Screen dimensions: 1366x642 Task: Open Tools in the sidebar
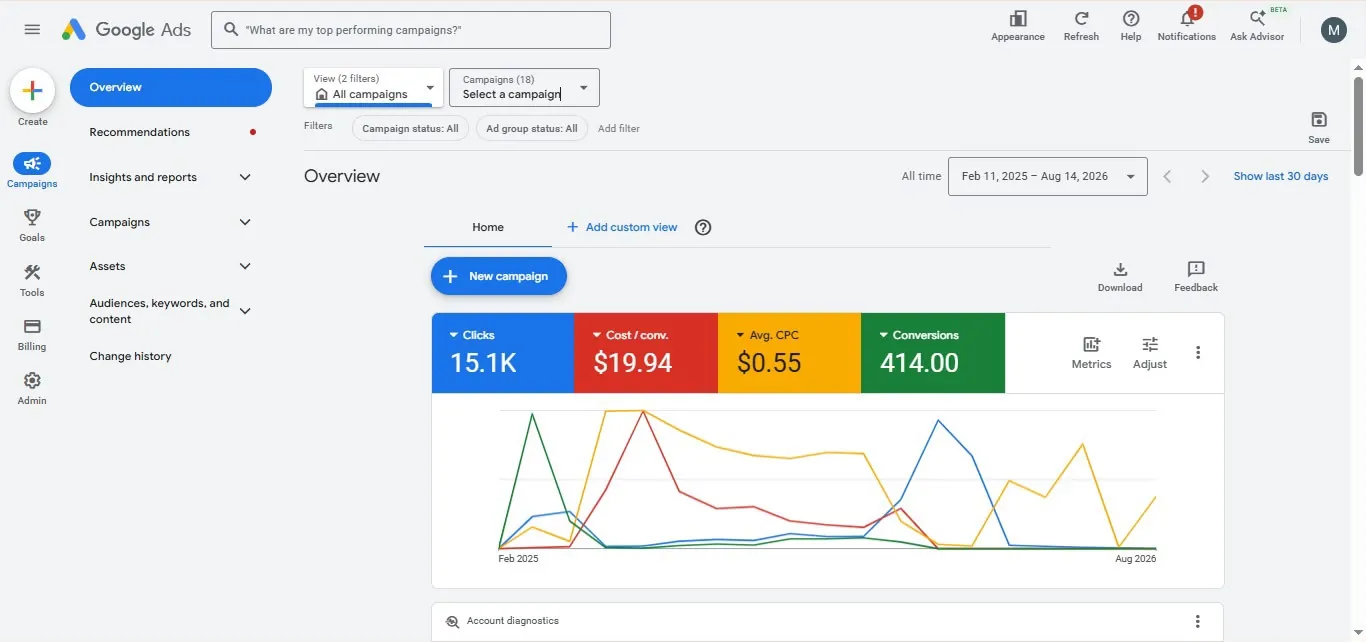32,280
